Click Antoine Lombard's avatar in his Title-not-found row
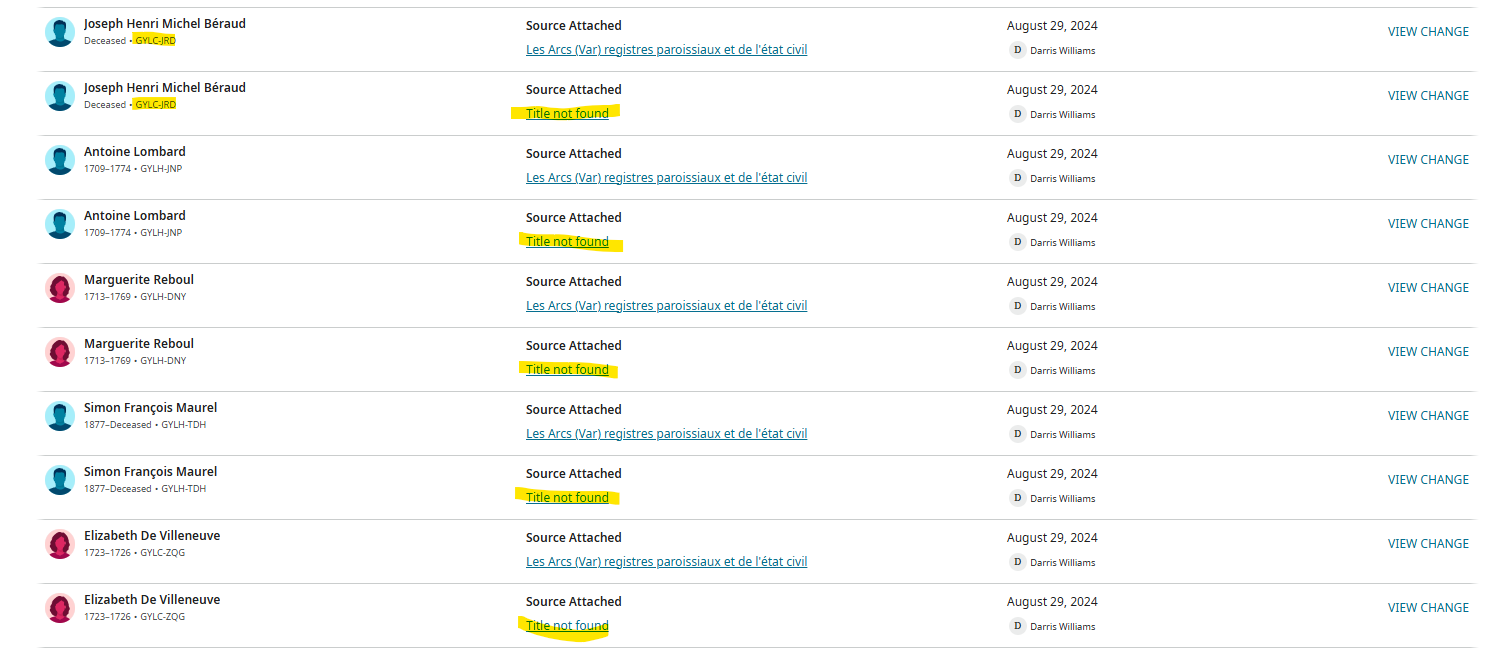 tap(60, 224)
